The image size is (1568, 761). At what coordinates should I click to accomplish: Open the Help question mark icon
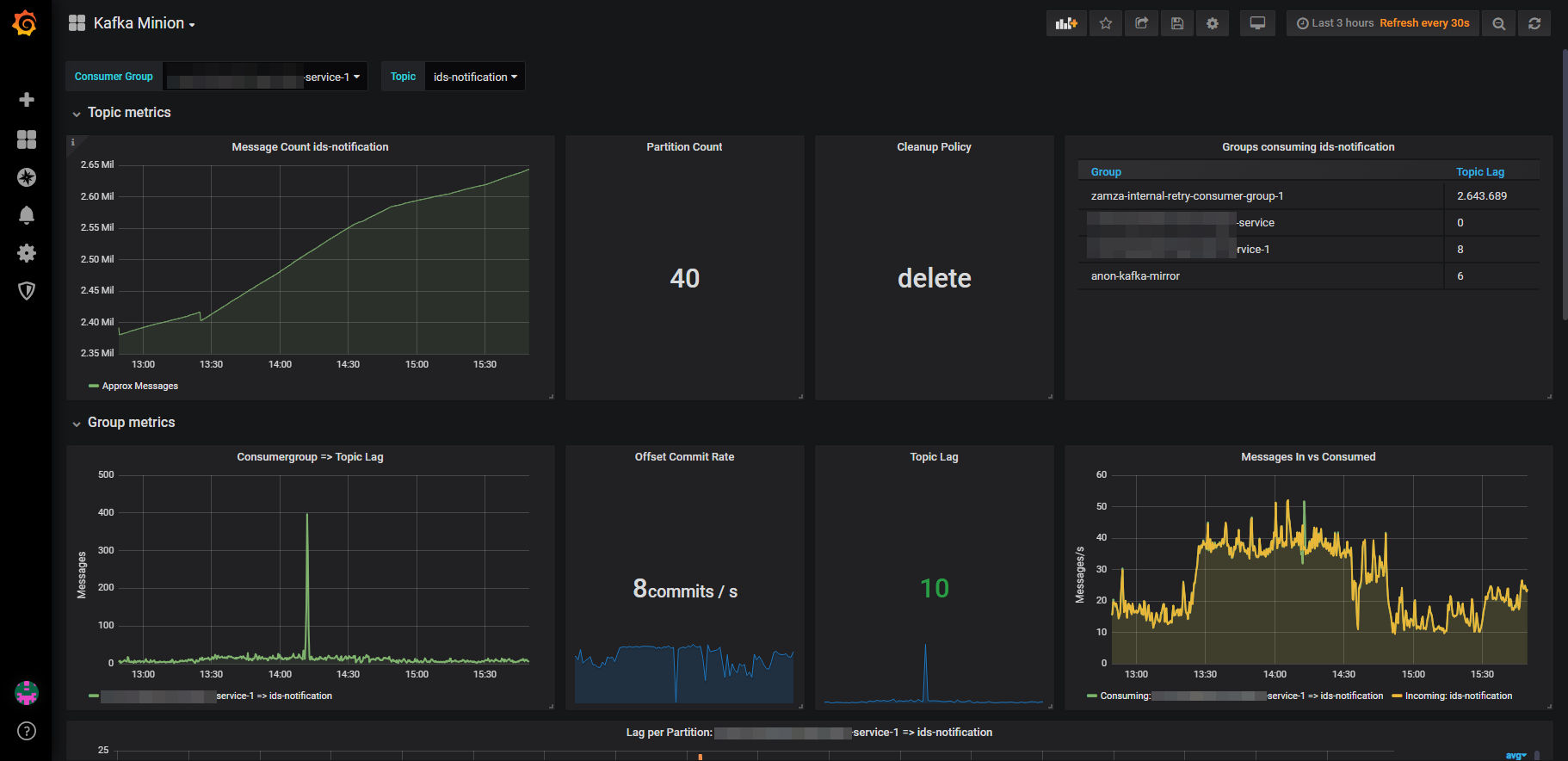point(27,731)
